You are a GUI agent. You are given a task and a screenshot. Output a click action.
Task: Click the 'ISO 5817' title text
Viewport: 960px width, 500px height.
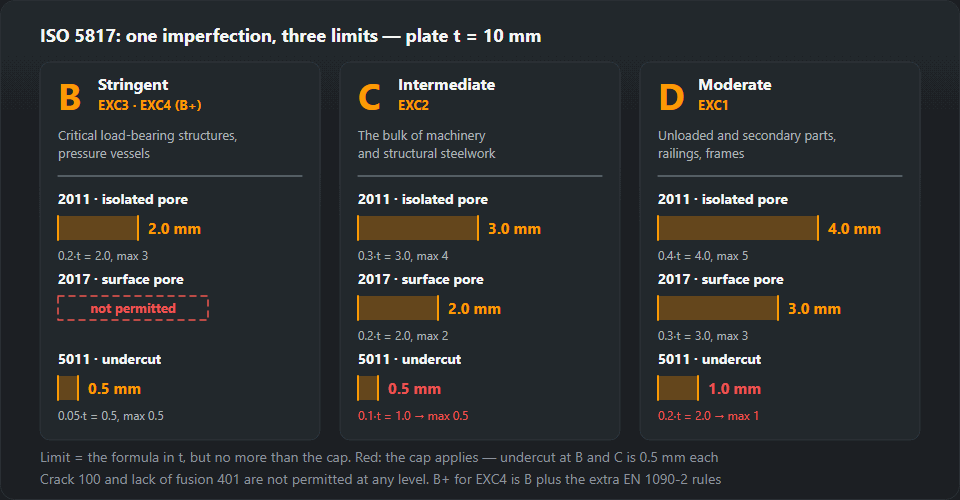pyautogui.click(x=77, y=36)
